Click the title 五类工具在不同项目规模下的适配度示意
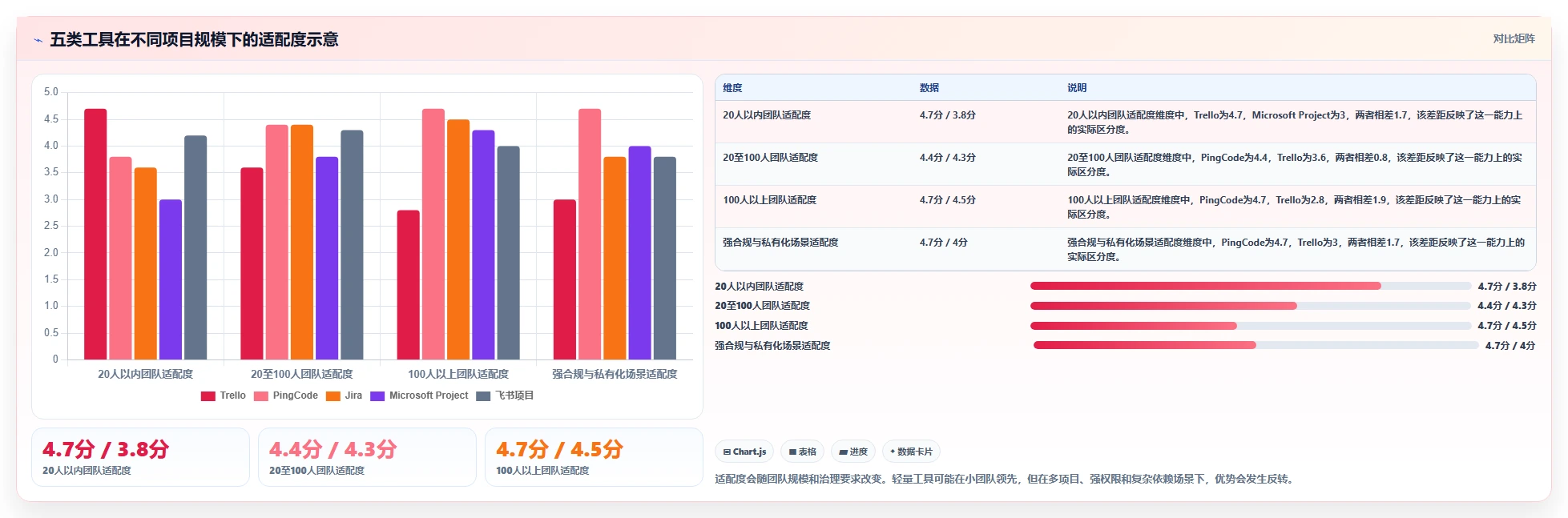Screen dimensions: 1568x518 click(x=194, y=39)
